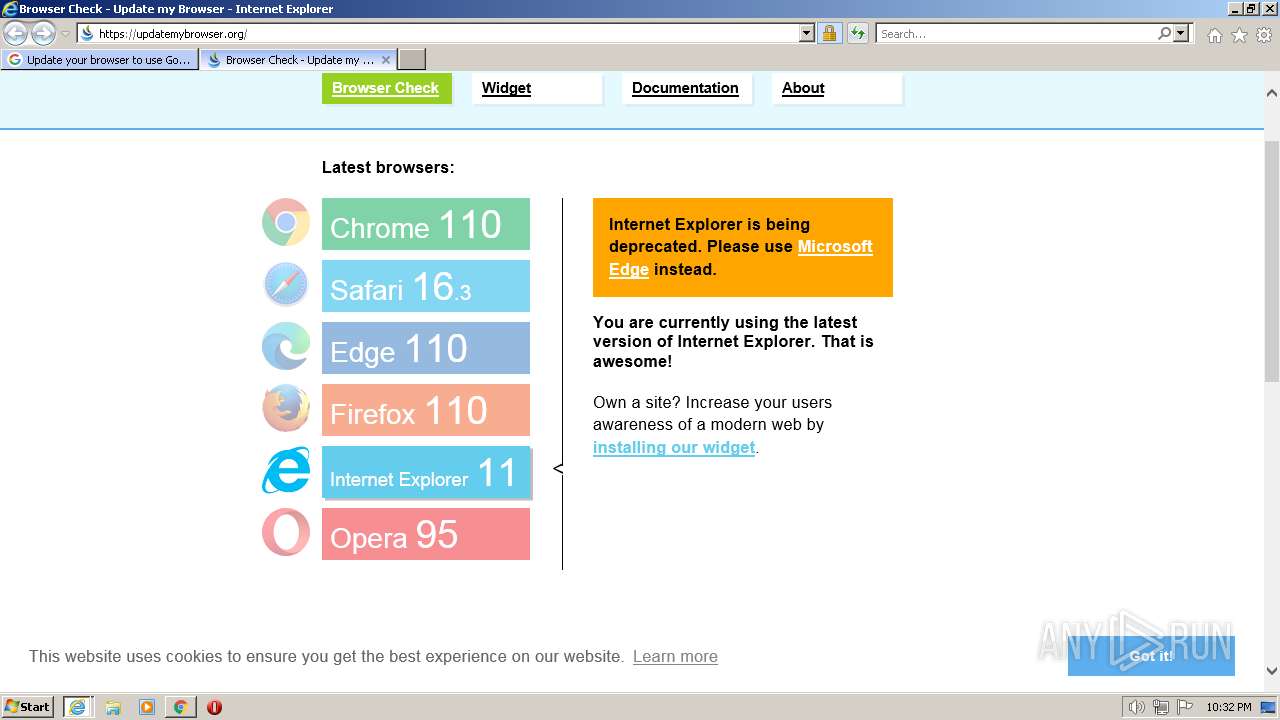Select the Safari 16.3 tile
1280x720 pixels.
[x=426, y=286]
